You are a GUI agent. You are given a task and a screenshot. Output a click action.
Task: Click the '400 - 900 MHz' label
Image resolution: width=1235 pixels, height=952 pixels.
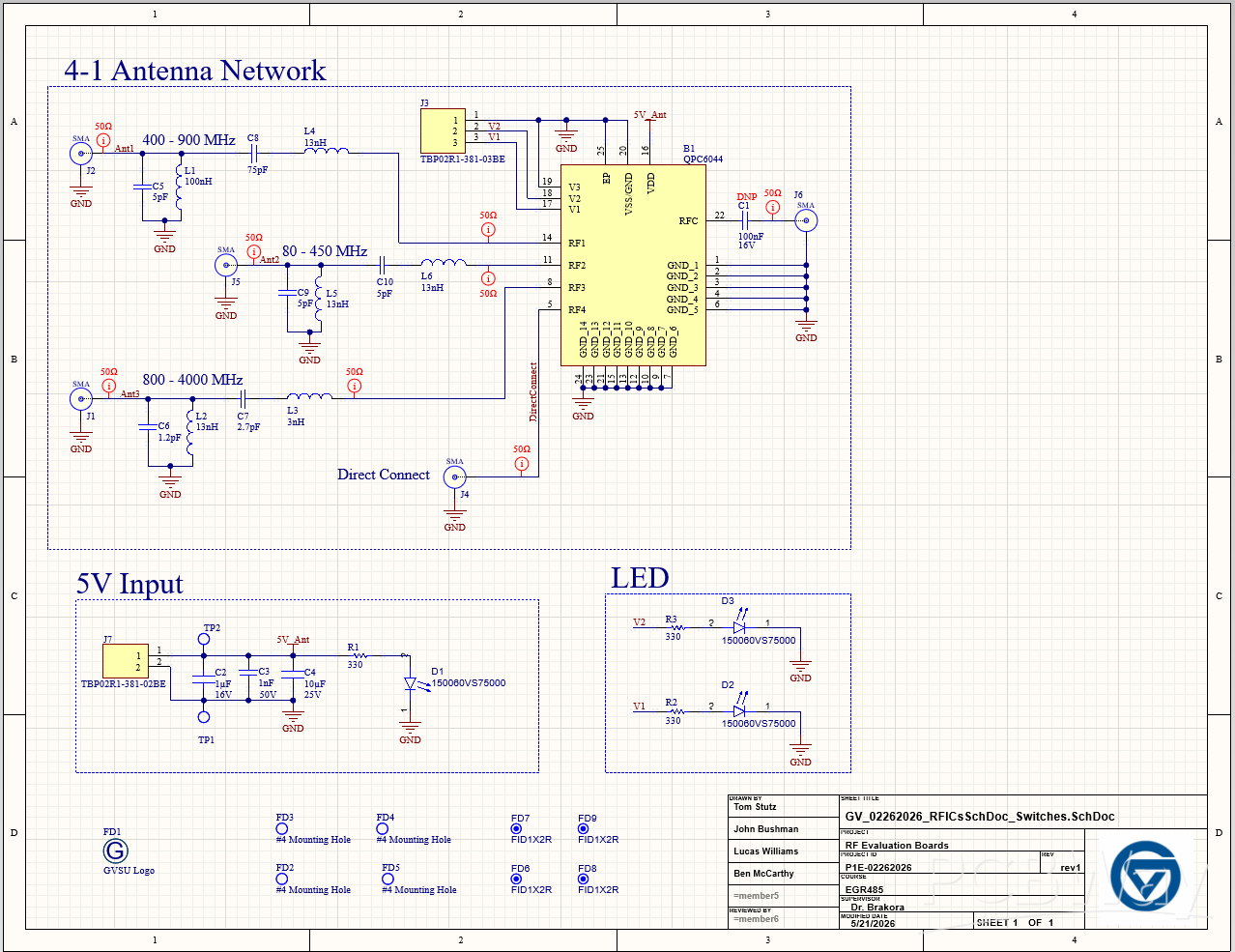click(189, 140)
